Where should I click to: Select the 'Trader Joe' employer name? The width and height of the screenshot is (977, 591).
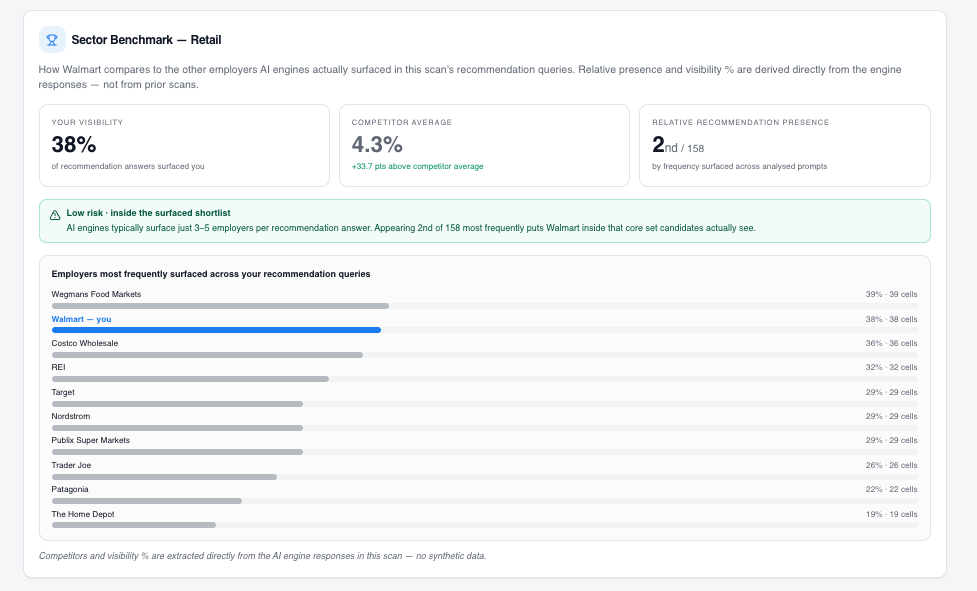coord(72,465)
